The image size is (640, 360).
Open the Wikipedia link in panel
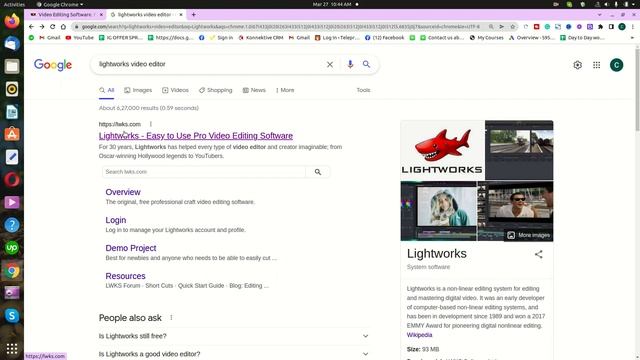coord(419,335)
